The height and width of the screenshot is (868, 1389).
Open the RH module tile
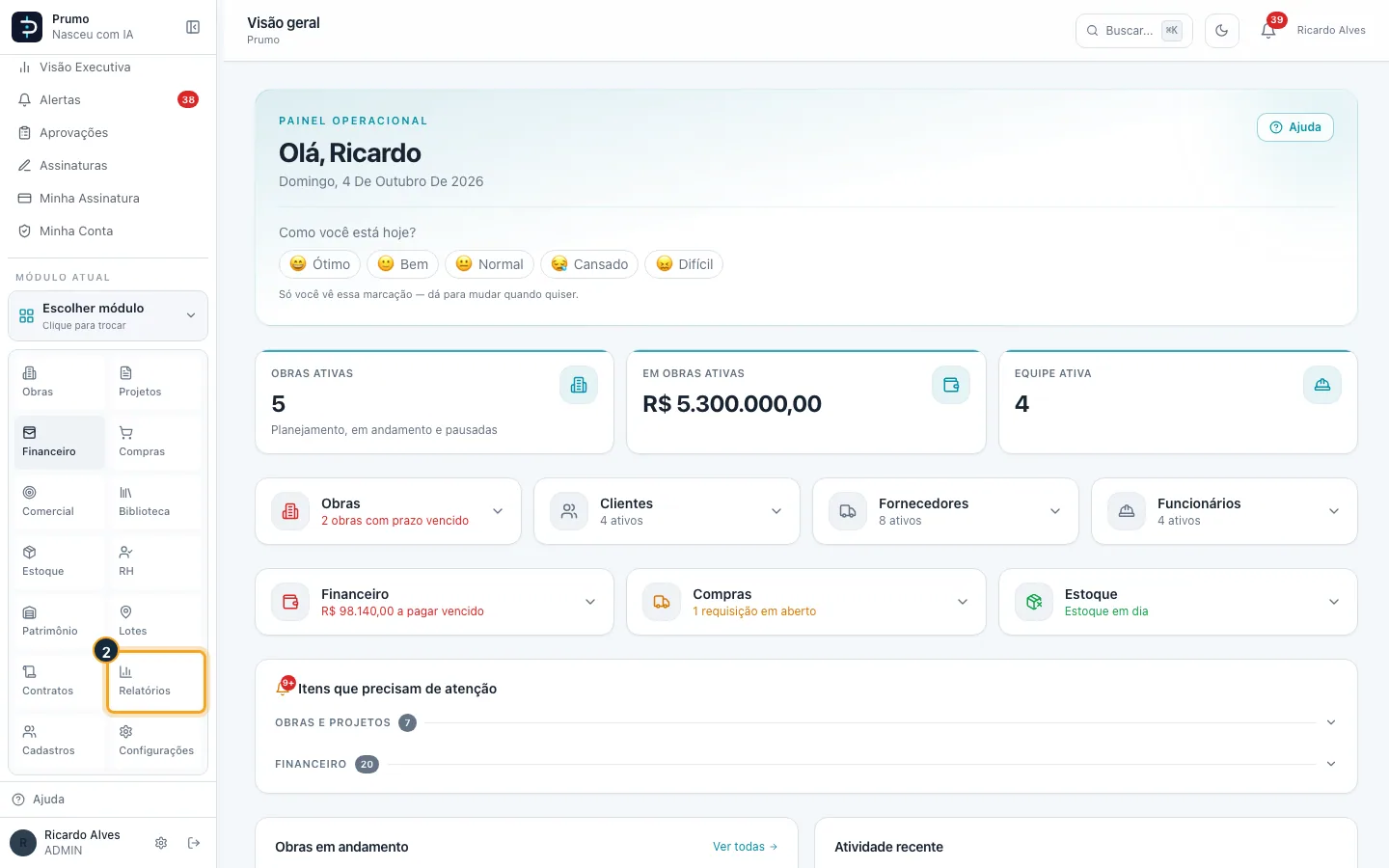pyautogui.click(x=155, y=561)
